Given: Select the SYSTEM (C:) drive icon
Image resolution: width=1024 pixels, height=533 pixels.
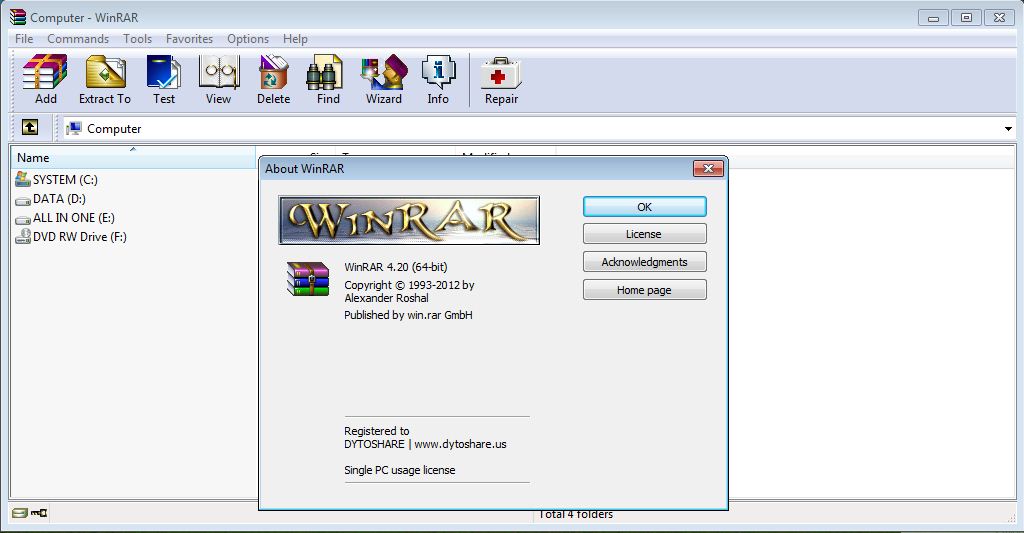Looking at the screenshot, I should [23, 179].
